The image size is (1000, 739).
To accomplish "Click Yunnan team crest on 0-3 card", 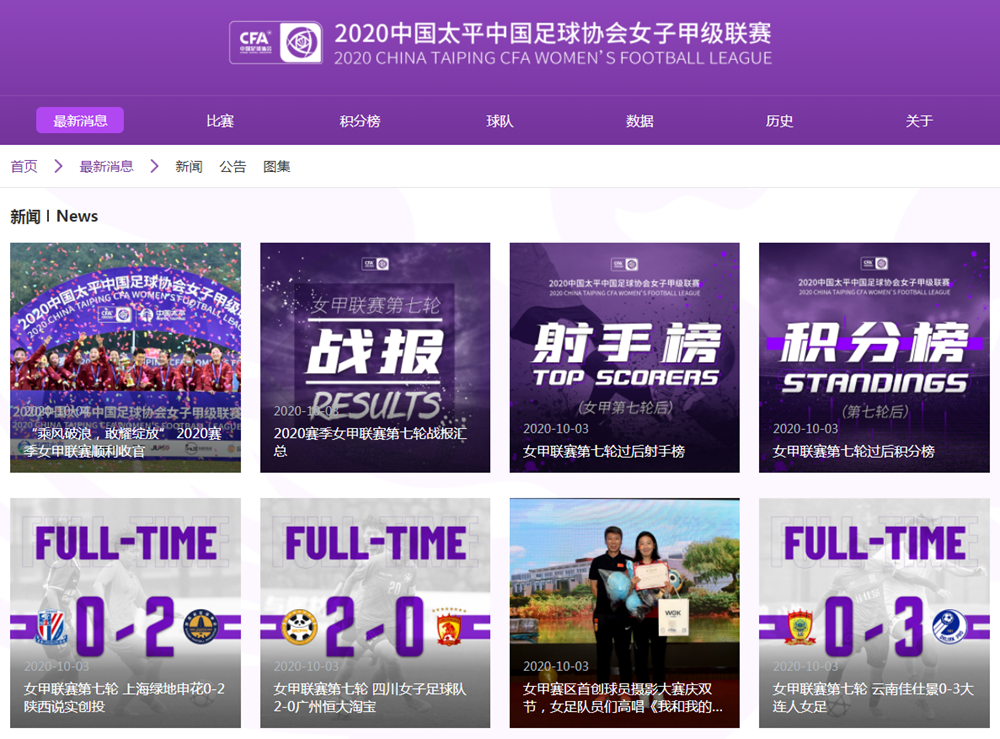I will pos(800,627).
